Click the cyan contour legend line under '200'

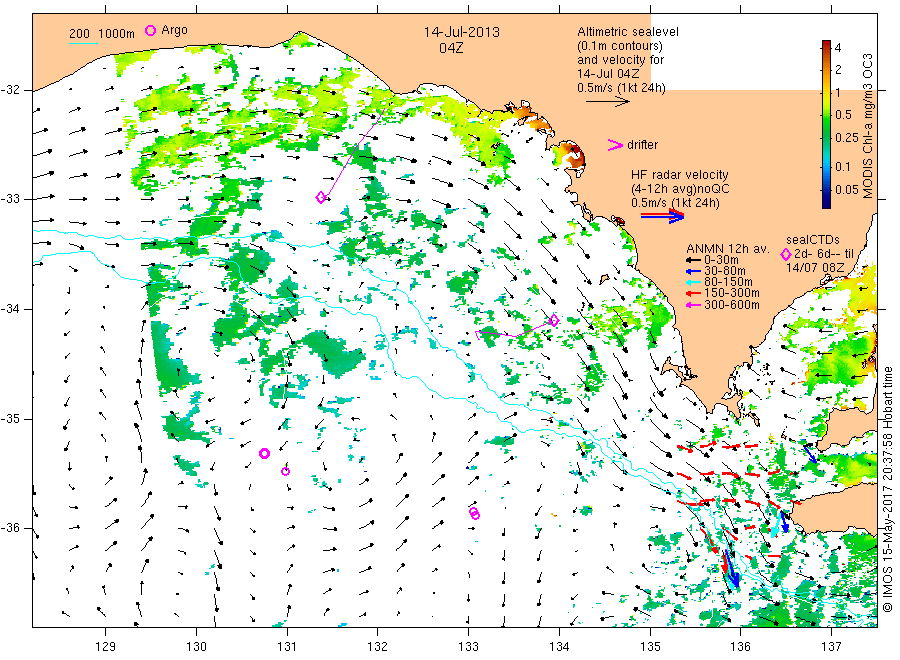coord(84,42)
